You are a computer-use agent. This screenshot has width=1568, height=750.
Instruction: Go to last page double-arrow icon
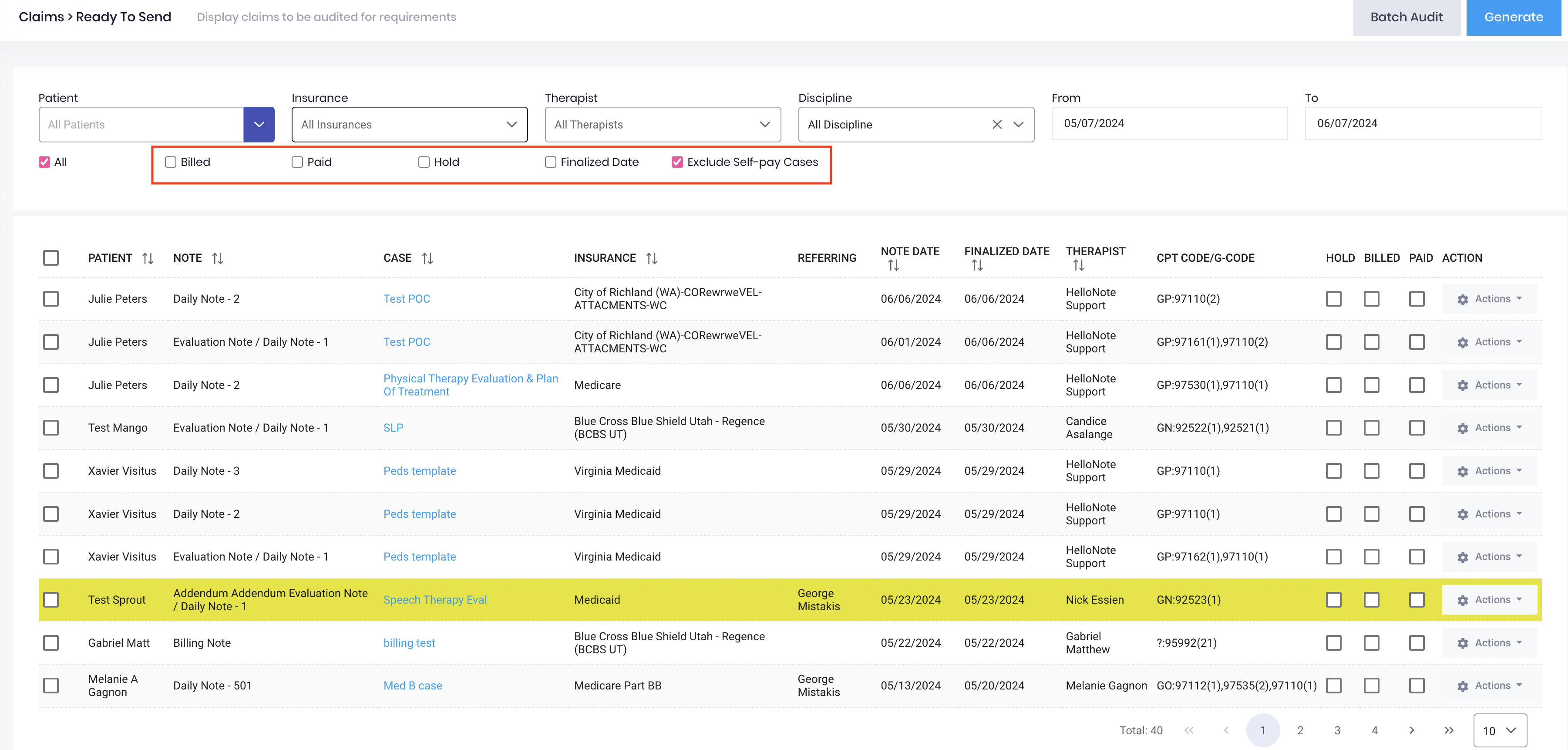[1449, 730]
